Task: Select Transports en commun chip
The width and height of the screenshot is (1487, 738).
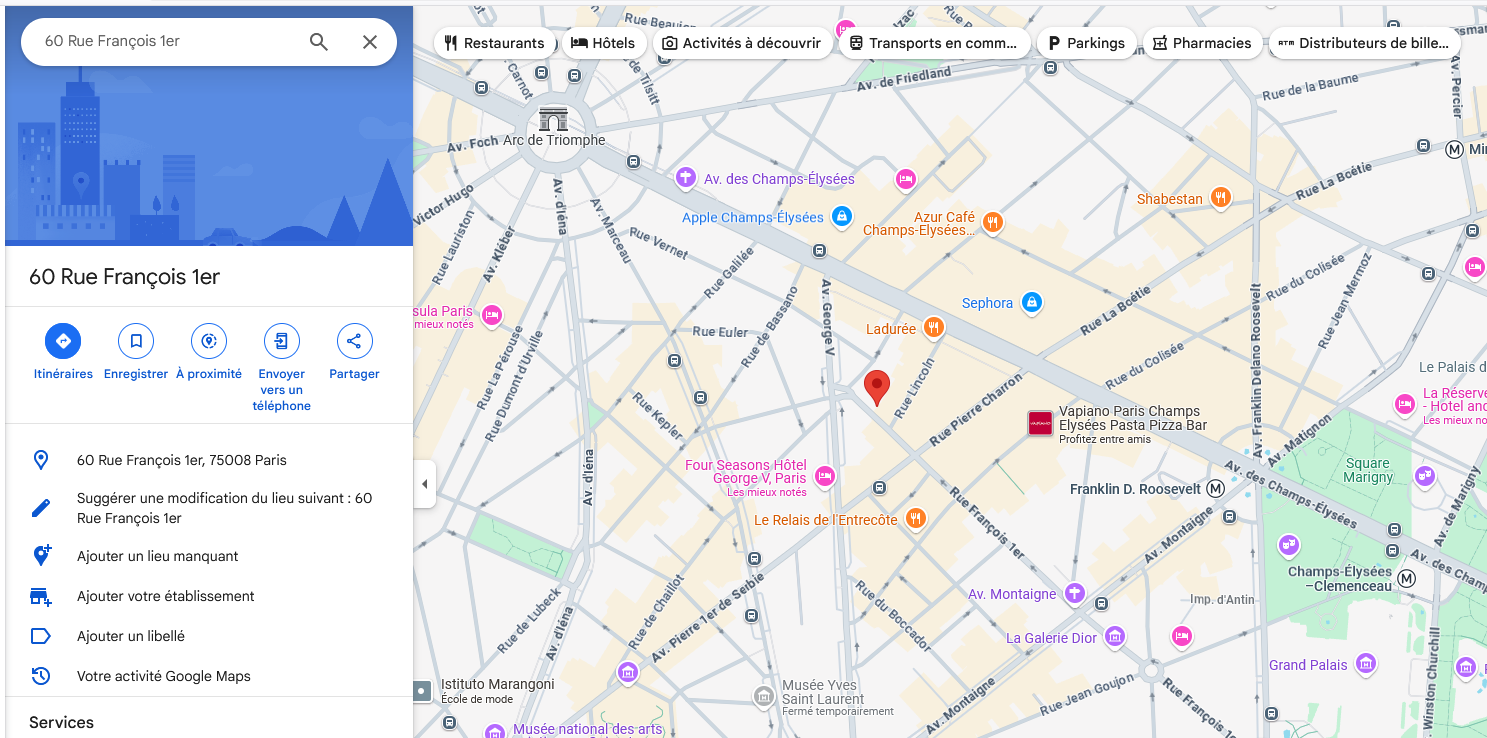Action: [934, 43]
